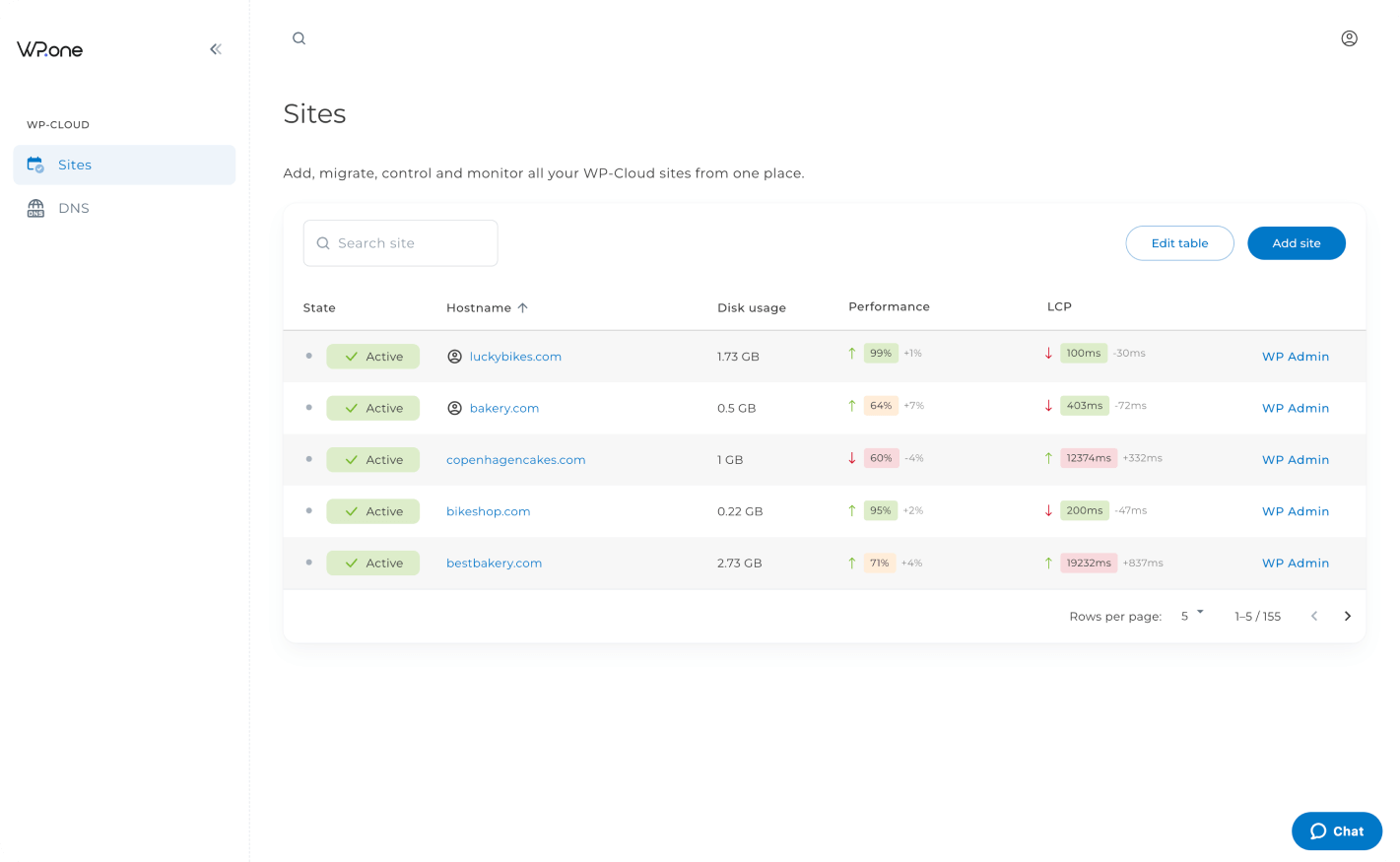Open the bakery.com hostname link
Image resolution: width=1400 pixels, height=862 pixels.
pyautogui.click(x=504, y=408)
